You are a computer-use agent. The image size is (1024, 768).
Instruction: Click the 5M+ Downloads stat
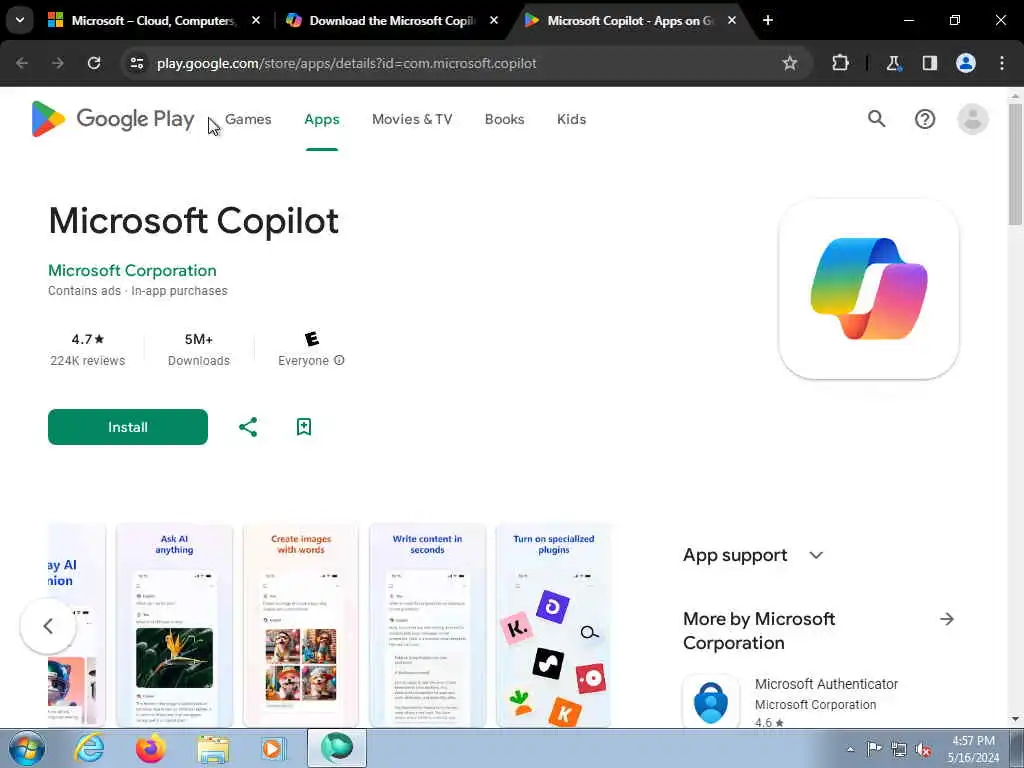tap(199, 349)
